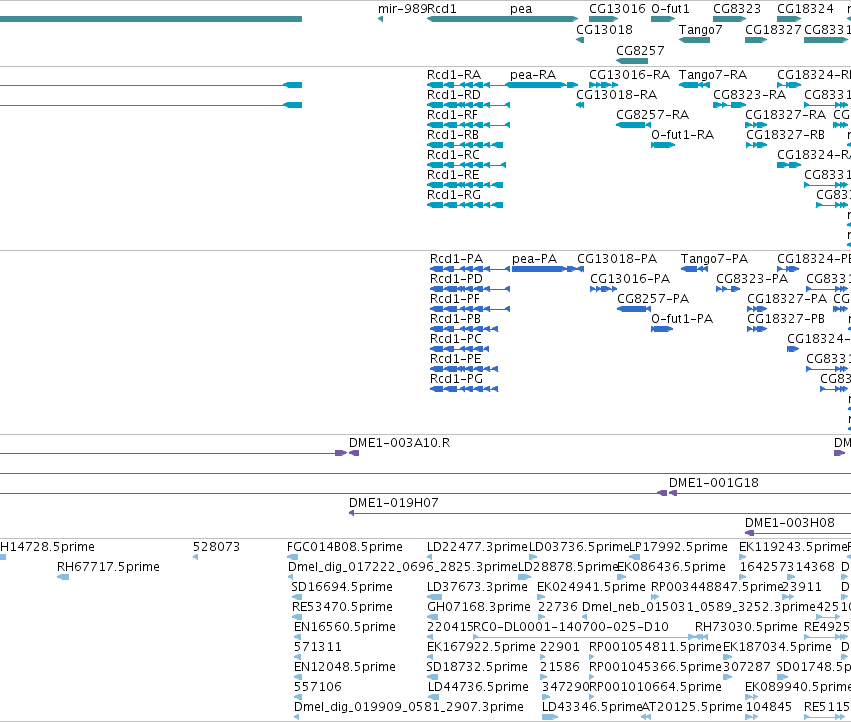Select the DME1-003H08 clone label
Viewport: 851px width, 722px height.
pyautogui.click(x=790, y=523)
